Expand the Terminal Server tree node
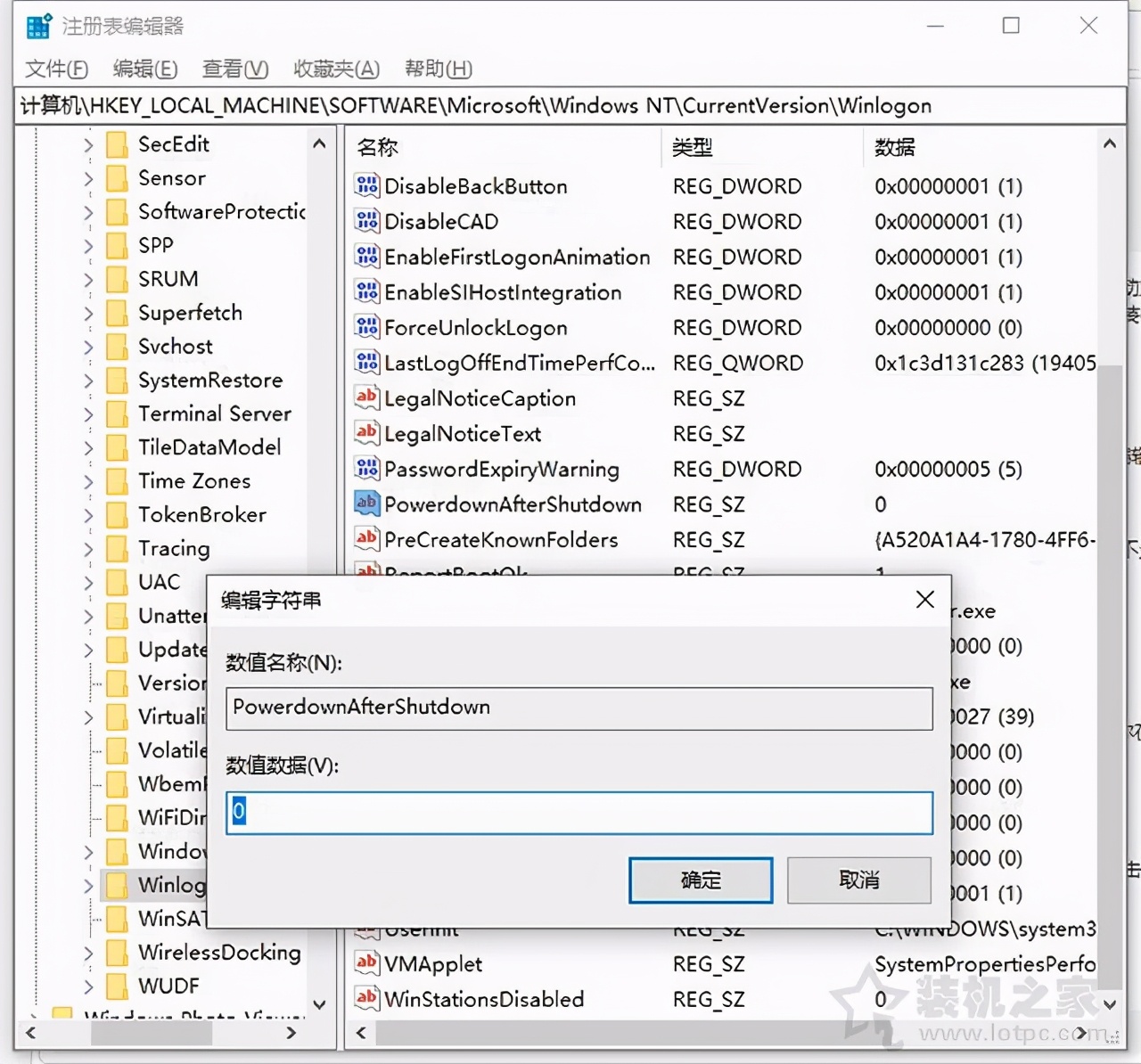Image resolution: width=1141 pixels, height=1064 pixels. click(x=88, y=414)
